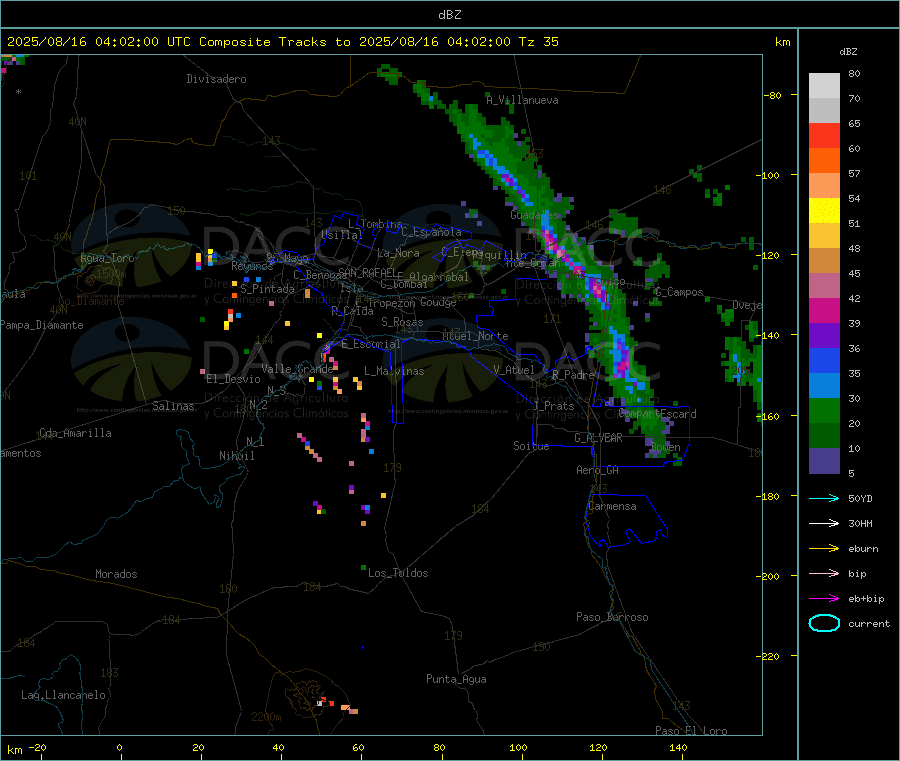Click the 'Agua_Toro' map label
Viewport: 900px width, 761px height.
[x=107, y=258]
